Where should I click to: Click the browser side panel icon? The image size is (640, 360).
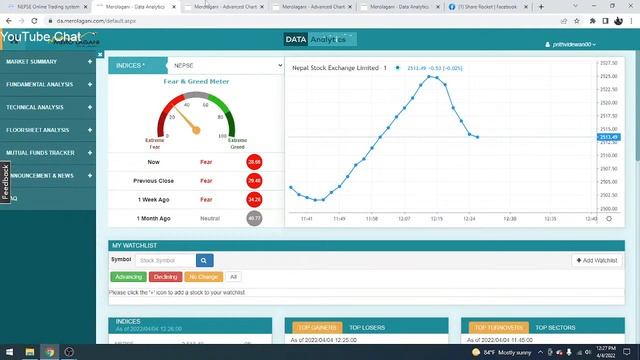tap(605, 21)
